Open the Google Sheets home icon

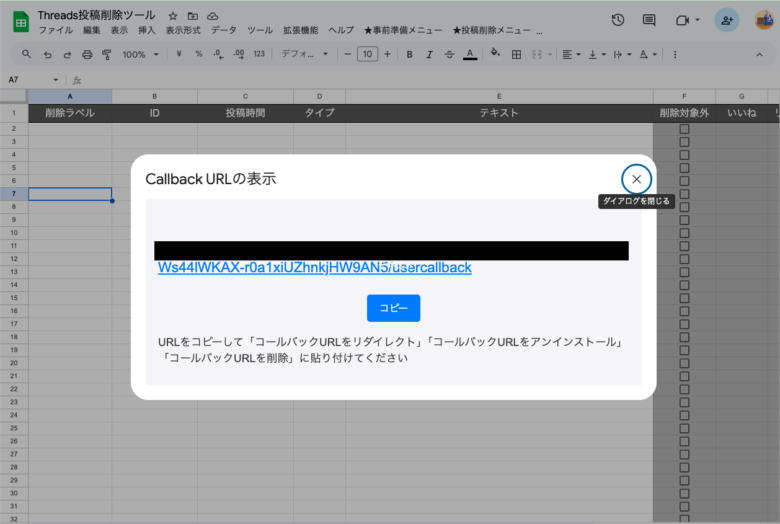pyautogui.click(x=20, y=22)
